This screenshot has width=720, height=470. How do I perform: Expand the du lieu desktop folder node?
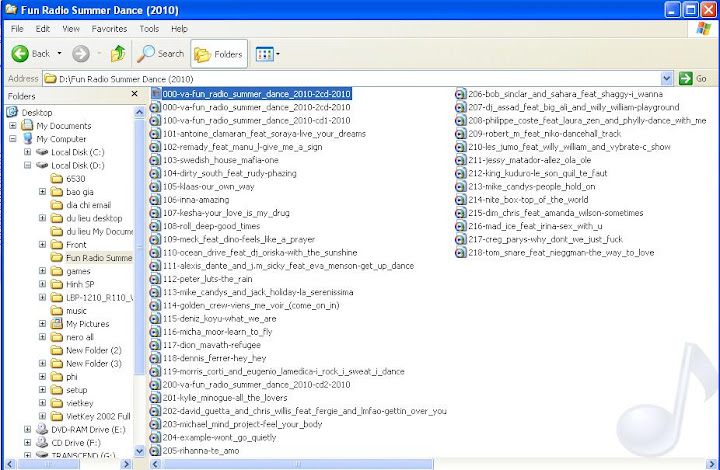click(42, 218)
